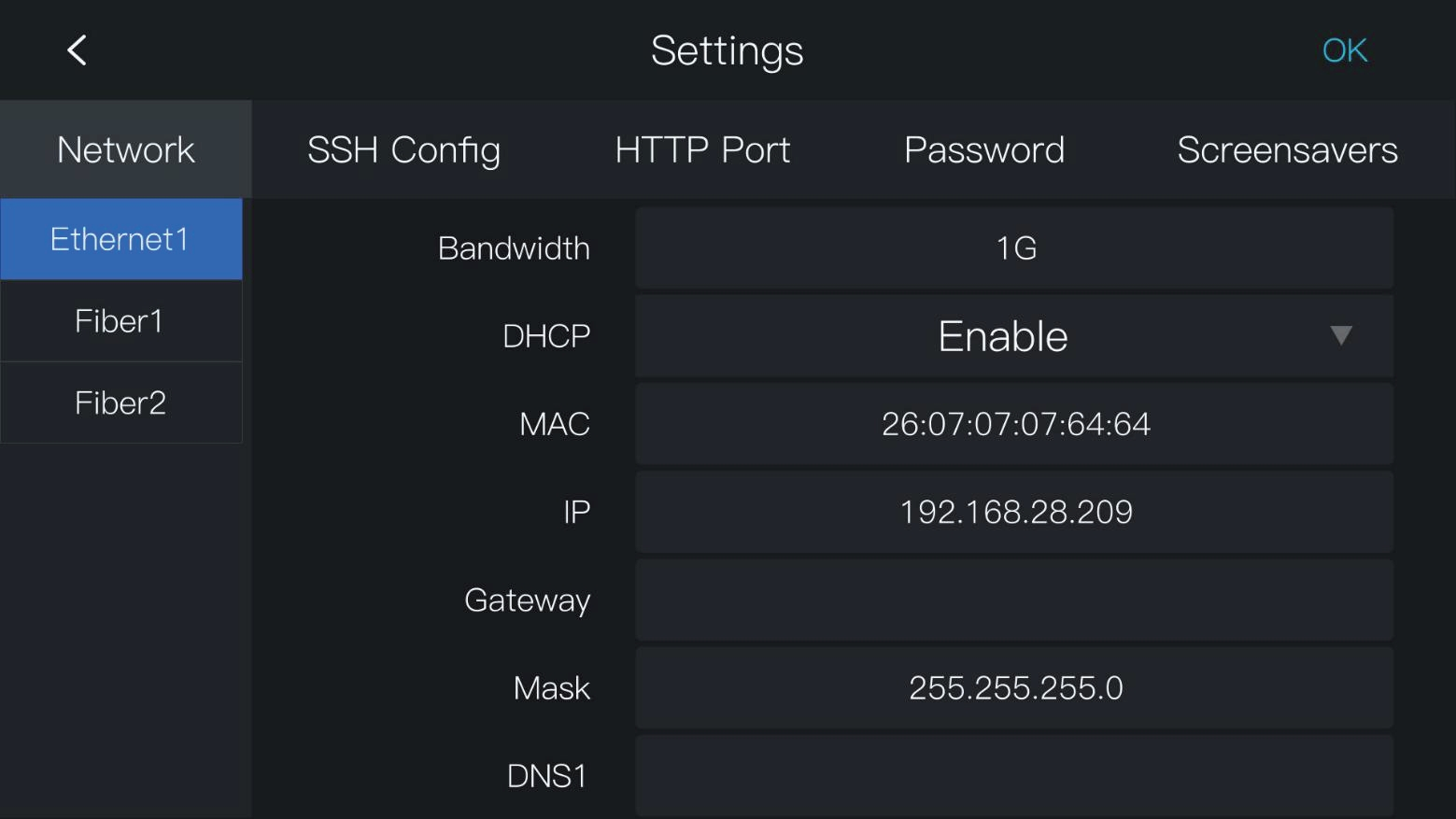The width and height of the screenshot is (1456, 819).
Task: Select the Screensavers tab
Action: [x=1287, y=149]
